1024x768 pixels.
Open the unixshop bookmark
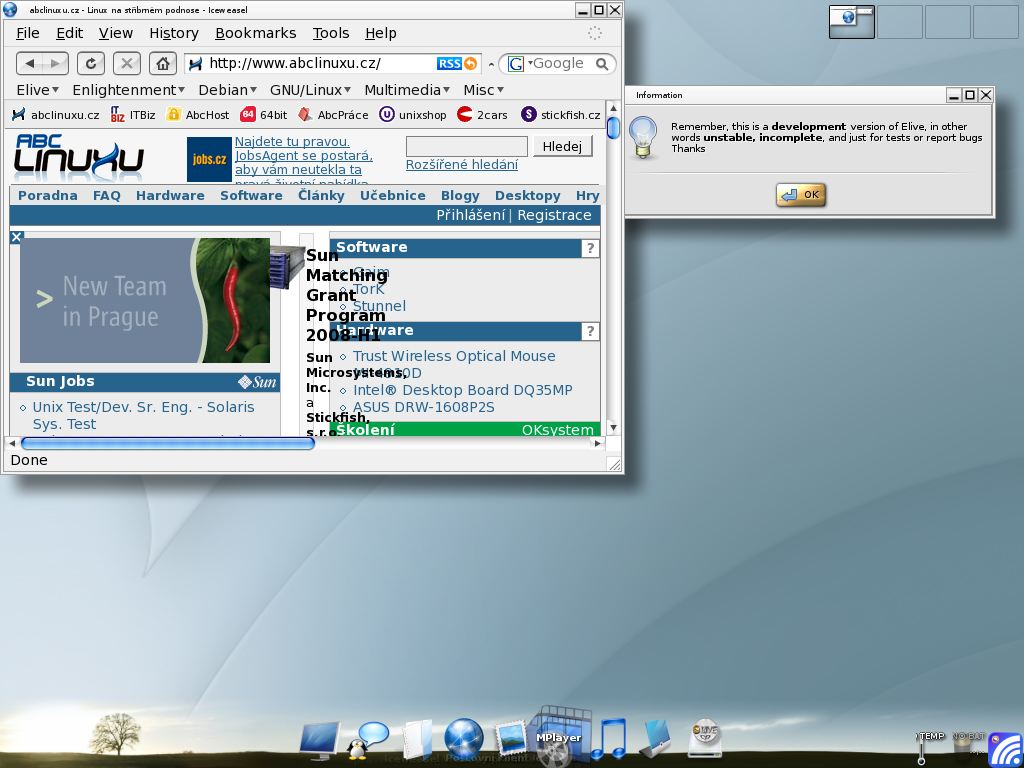[413, 115]
